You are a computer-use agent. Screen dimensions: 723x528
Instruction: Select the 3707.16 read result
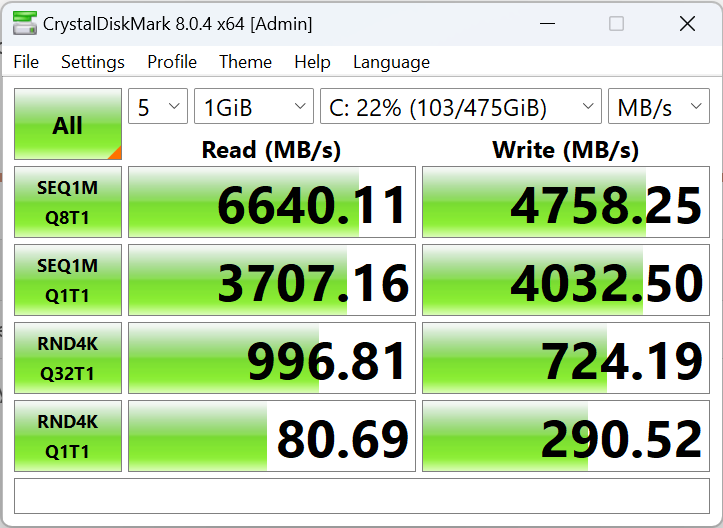(272, 280)
